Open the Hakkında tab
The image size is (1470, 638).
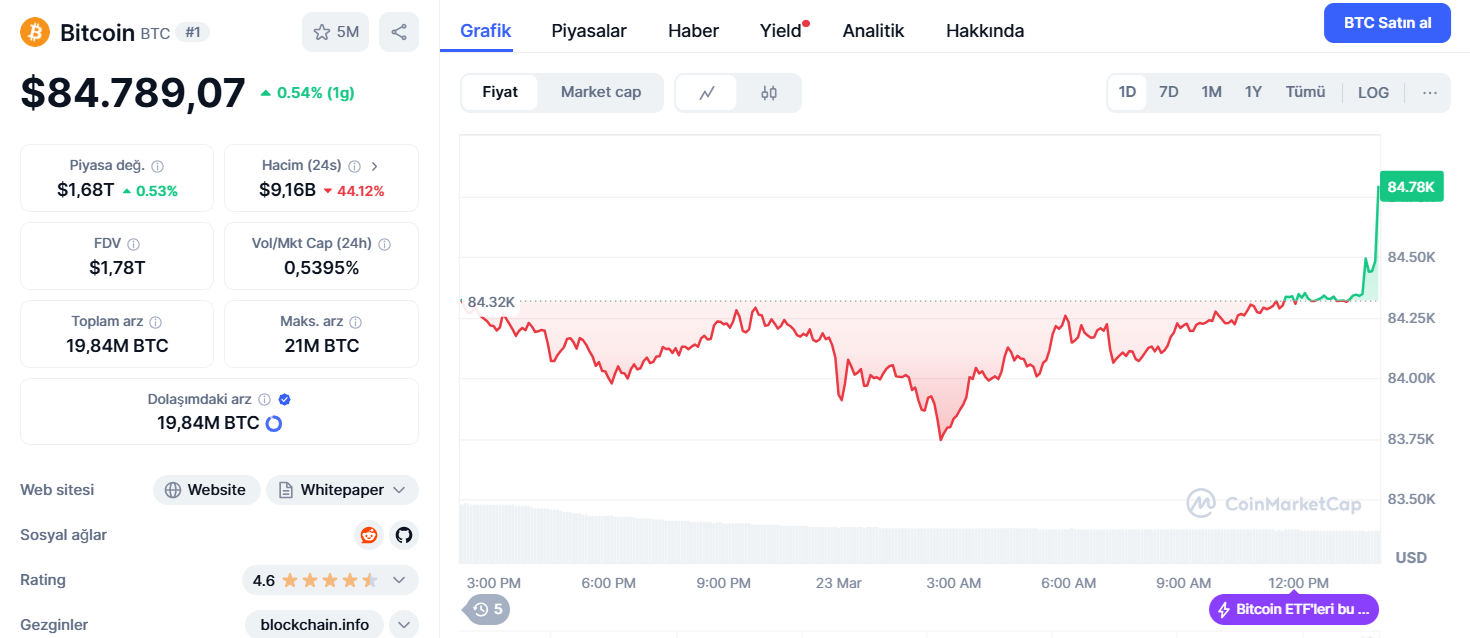pyautogui.click(x=985, y=31)
